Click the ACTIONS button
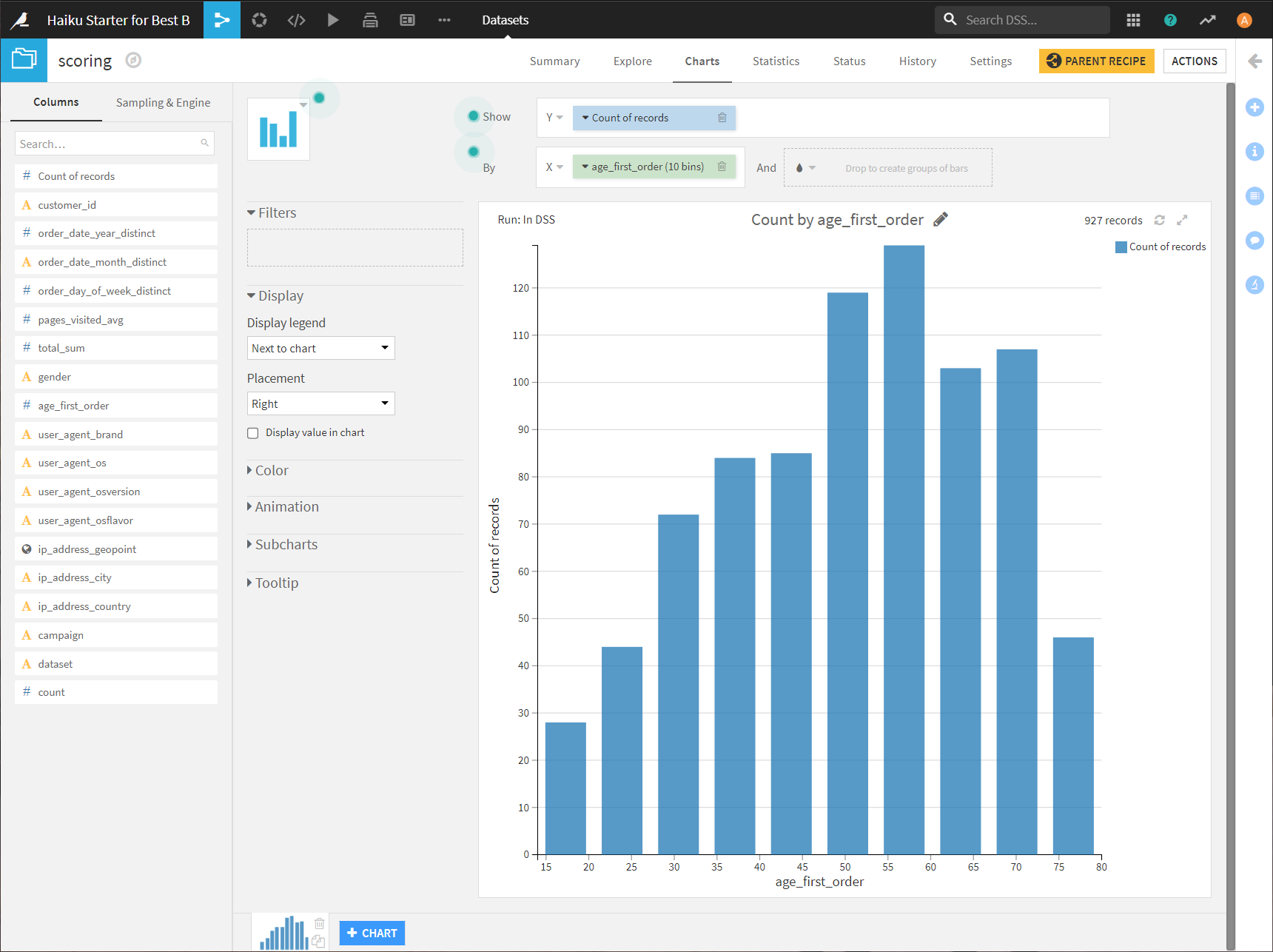This screenshot has width=1273, height=952. [1194, 61]
